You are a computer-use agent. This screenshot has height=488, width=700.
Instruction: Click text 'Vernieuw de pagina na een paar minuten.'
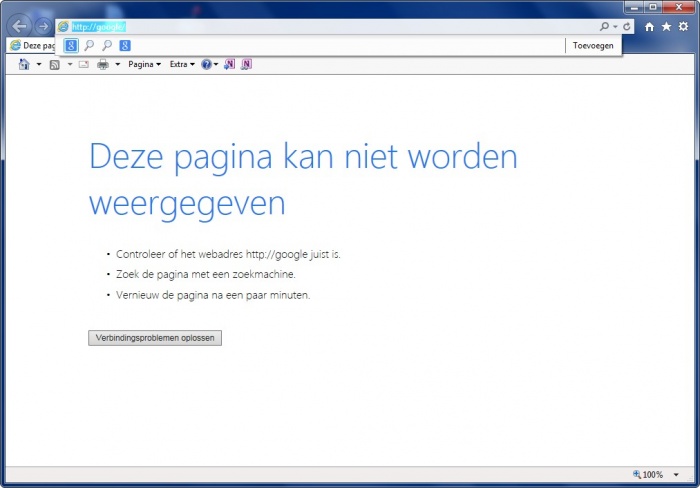[213, 295]
